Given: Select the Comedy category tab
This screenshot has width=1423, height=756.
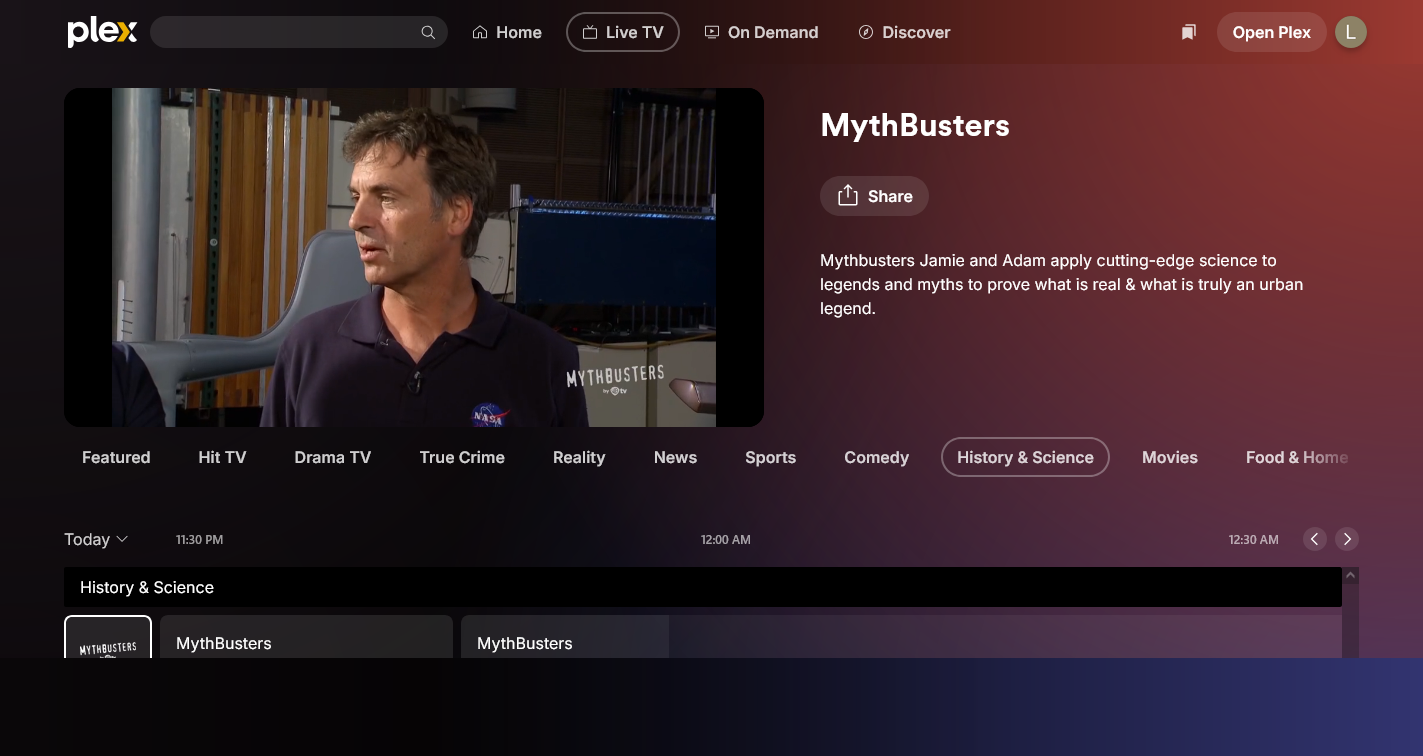Looking at the screenshot, I should pos(876,457).
